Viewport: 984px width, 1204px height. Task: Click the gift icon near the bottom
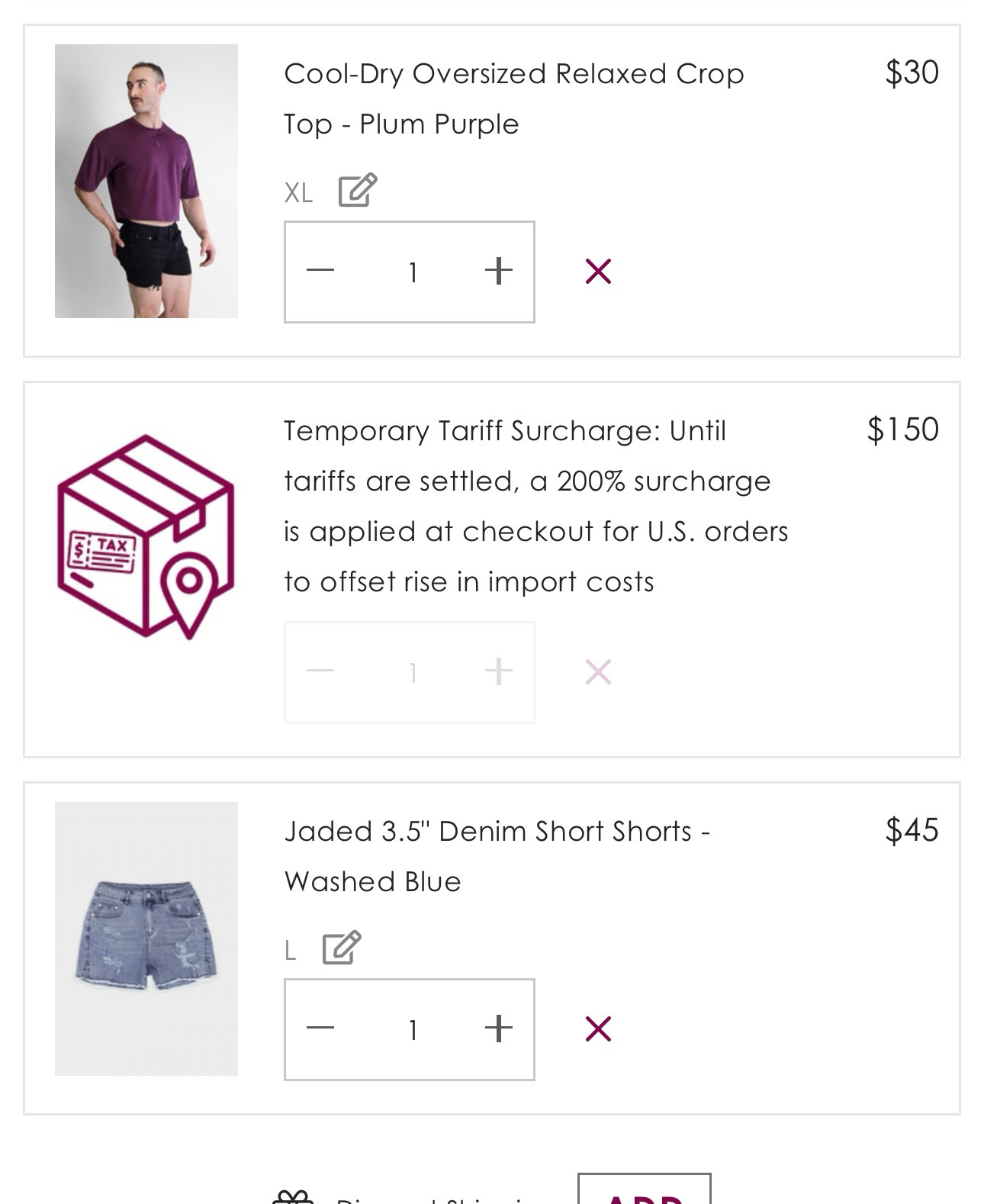pyautogui.click(x=293, y=1196)
